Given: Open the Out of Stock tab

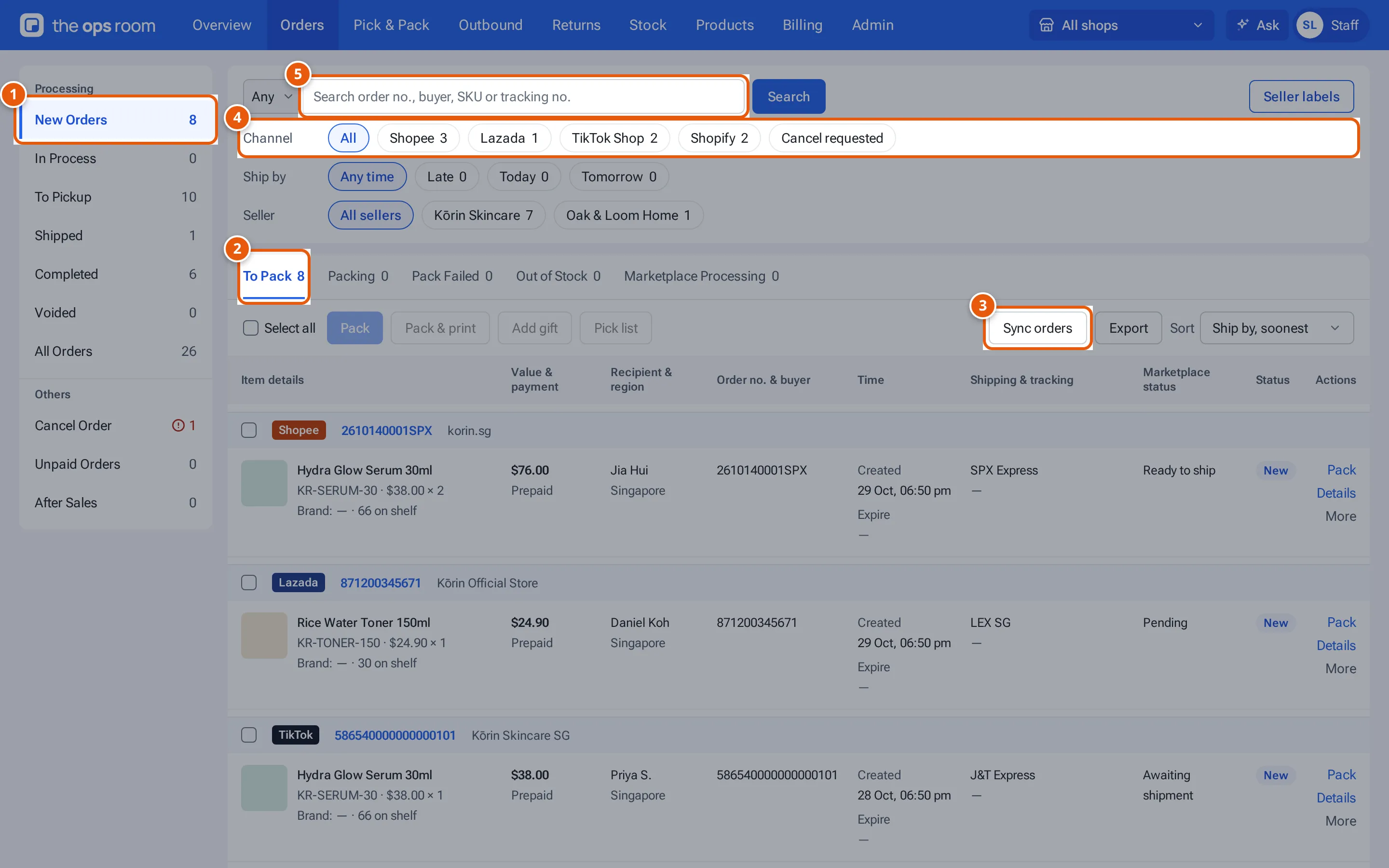Looking at the screenshot, I should coord(558,276).
